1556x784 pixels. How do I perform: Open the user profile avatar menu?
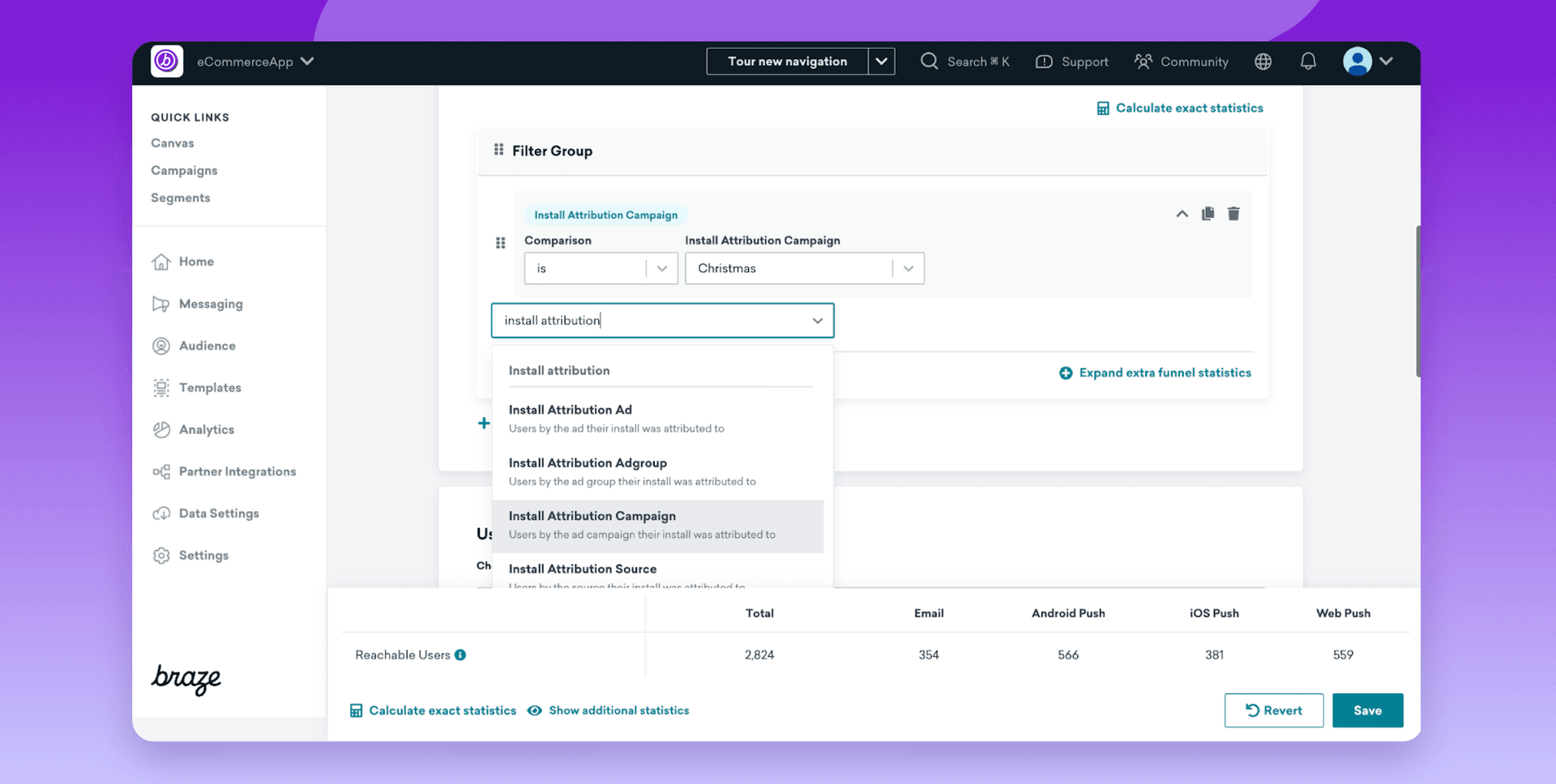pos(1367,62)
